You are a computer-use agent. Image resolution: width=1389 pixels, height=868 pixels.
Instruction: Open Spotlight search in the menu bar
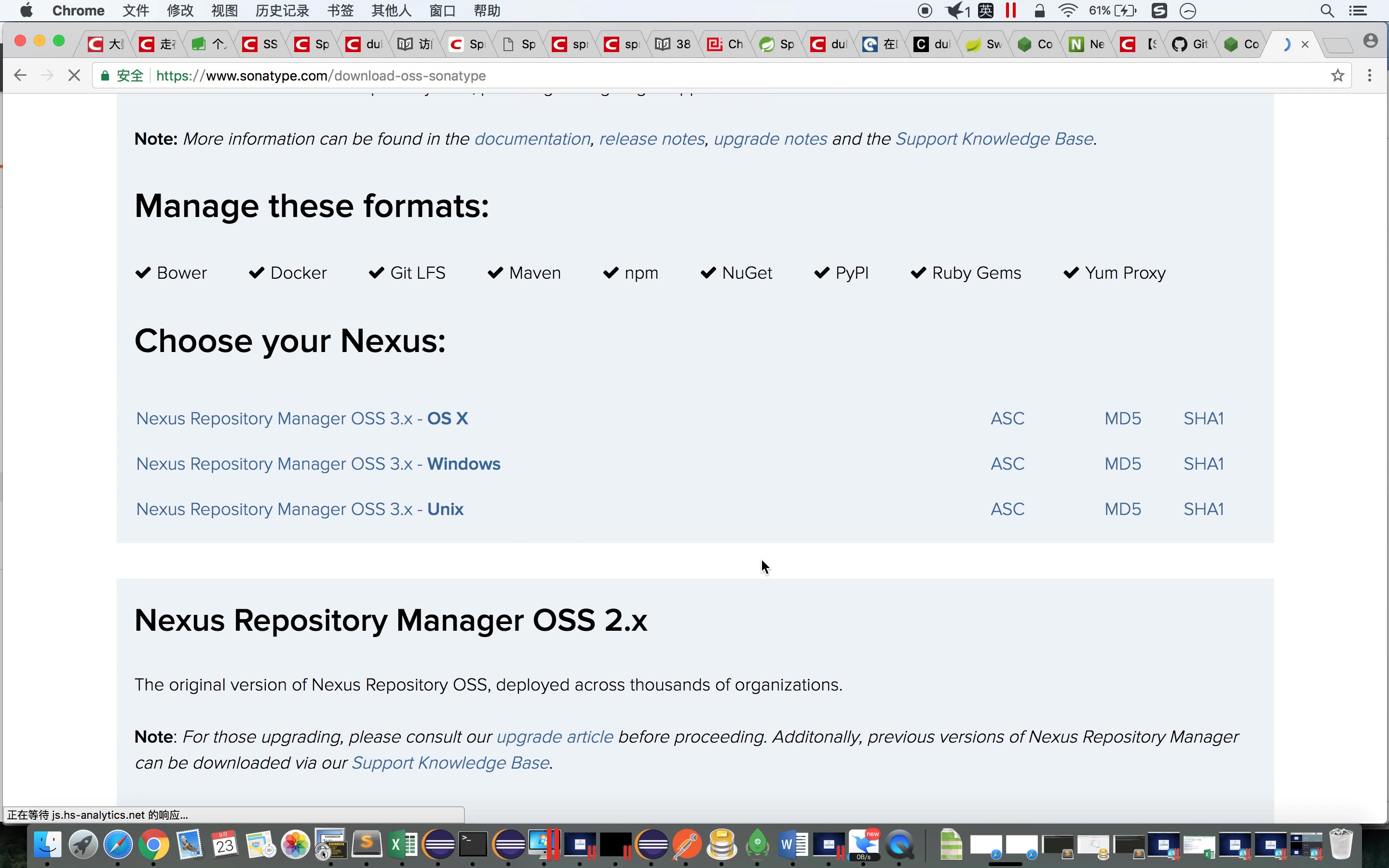pos(1326,10)
